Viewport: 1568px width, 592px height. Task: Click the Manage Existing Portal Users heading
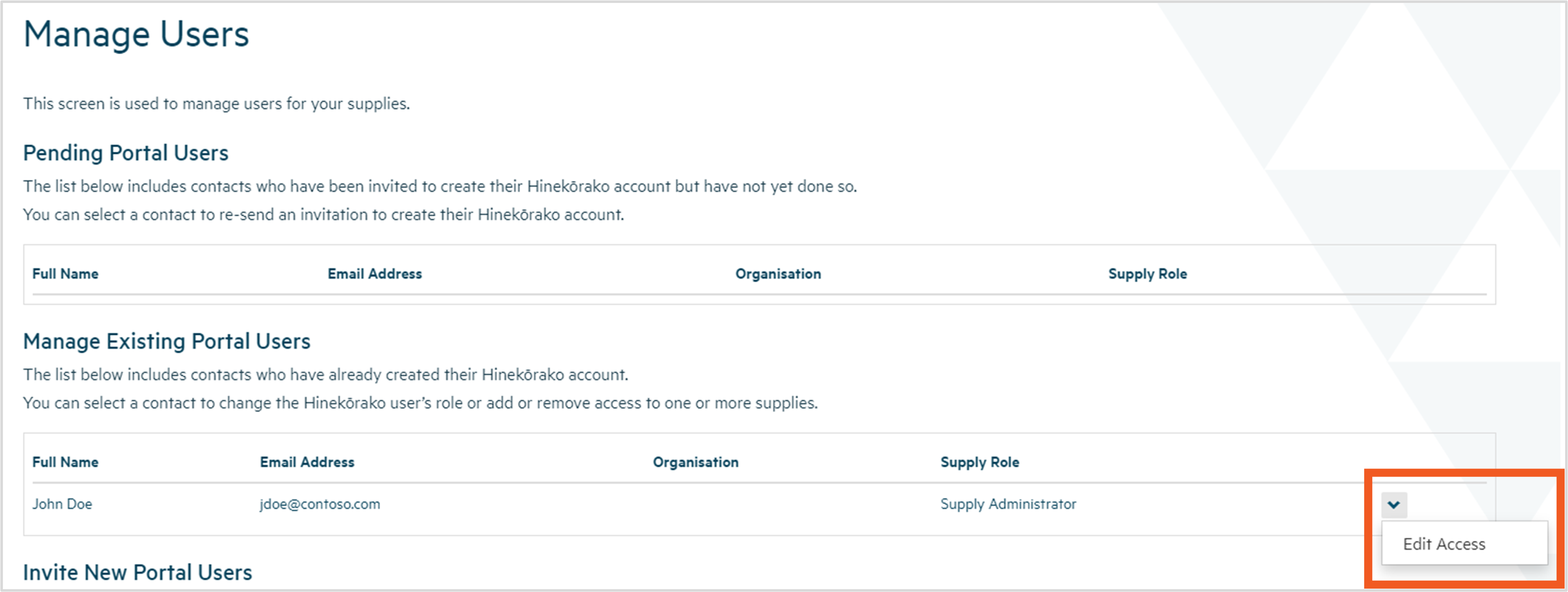167,341
